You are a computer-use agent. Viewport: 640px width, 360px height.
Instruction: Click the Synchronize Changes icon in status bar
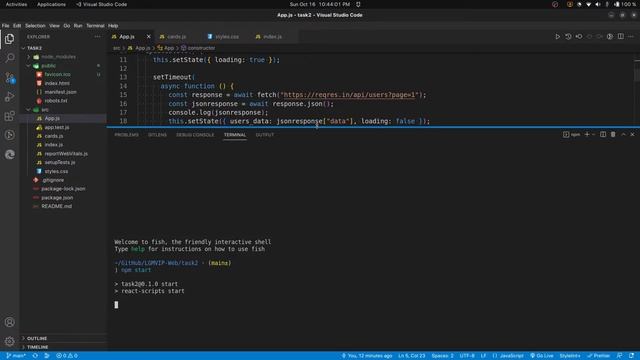[35, 356]
